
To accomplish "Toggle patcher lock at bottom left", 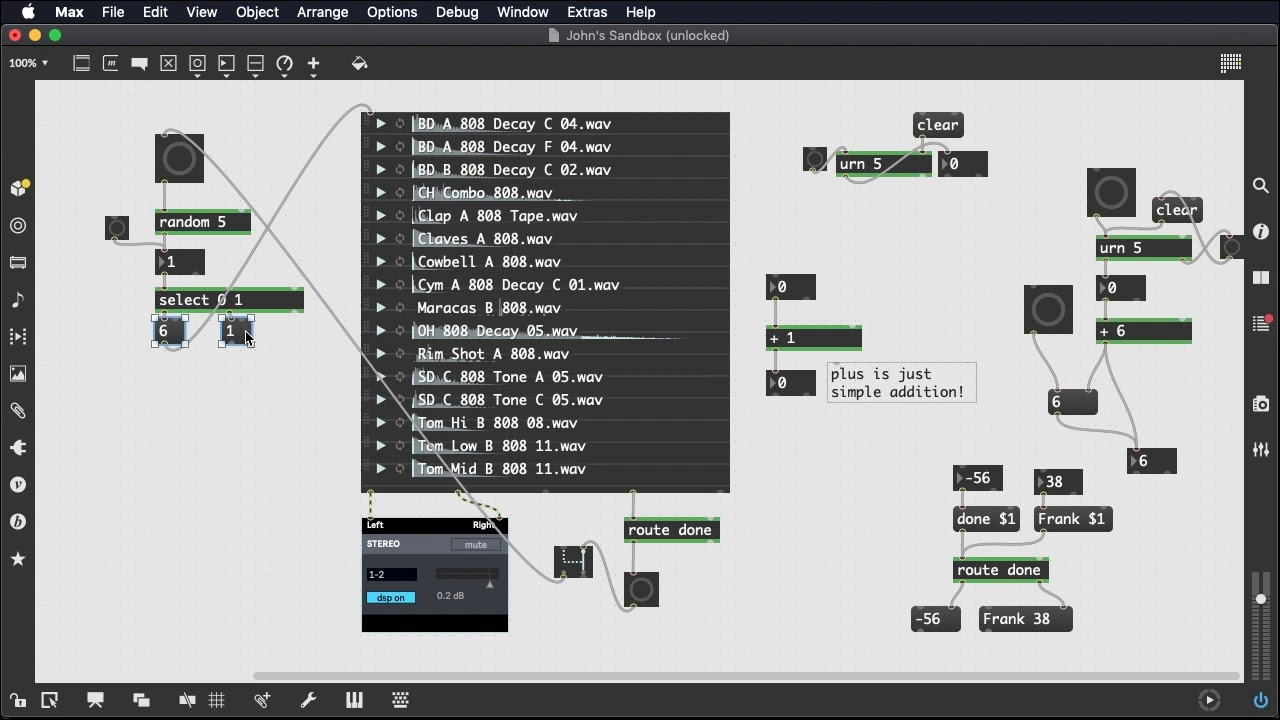I will (x=18, y=700).
